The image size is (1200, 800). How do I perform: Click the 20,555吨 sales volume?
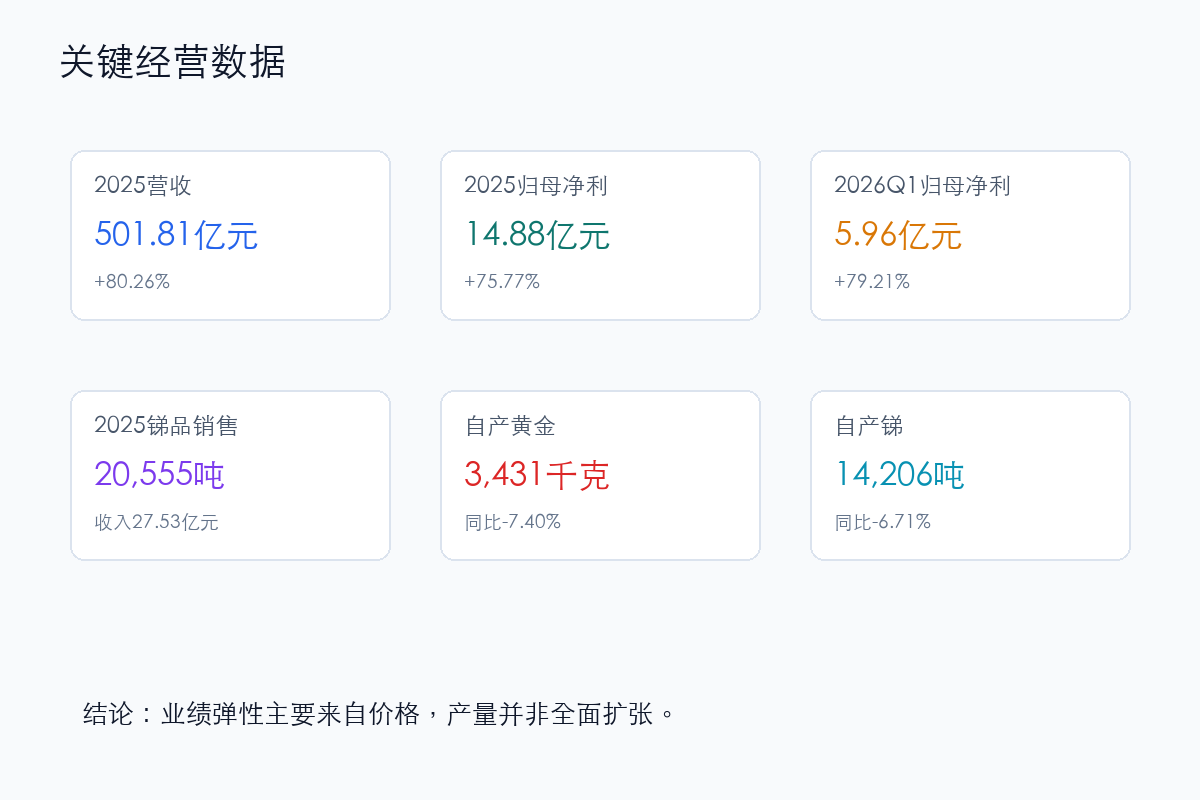tap(160, 474)
